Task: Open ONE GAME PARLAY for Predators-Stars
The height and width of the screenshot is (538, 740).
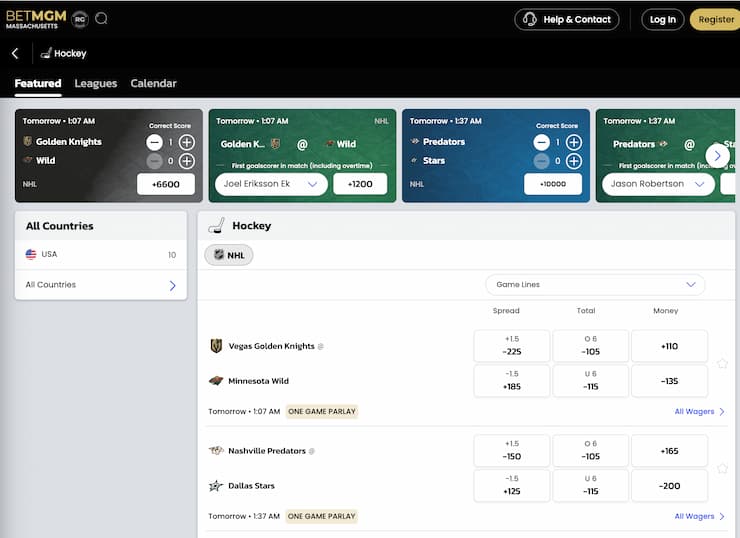Action: 322,516
